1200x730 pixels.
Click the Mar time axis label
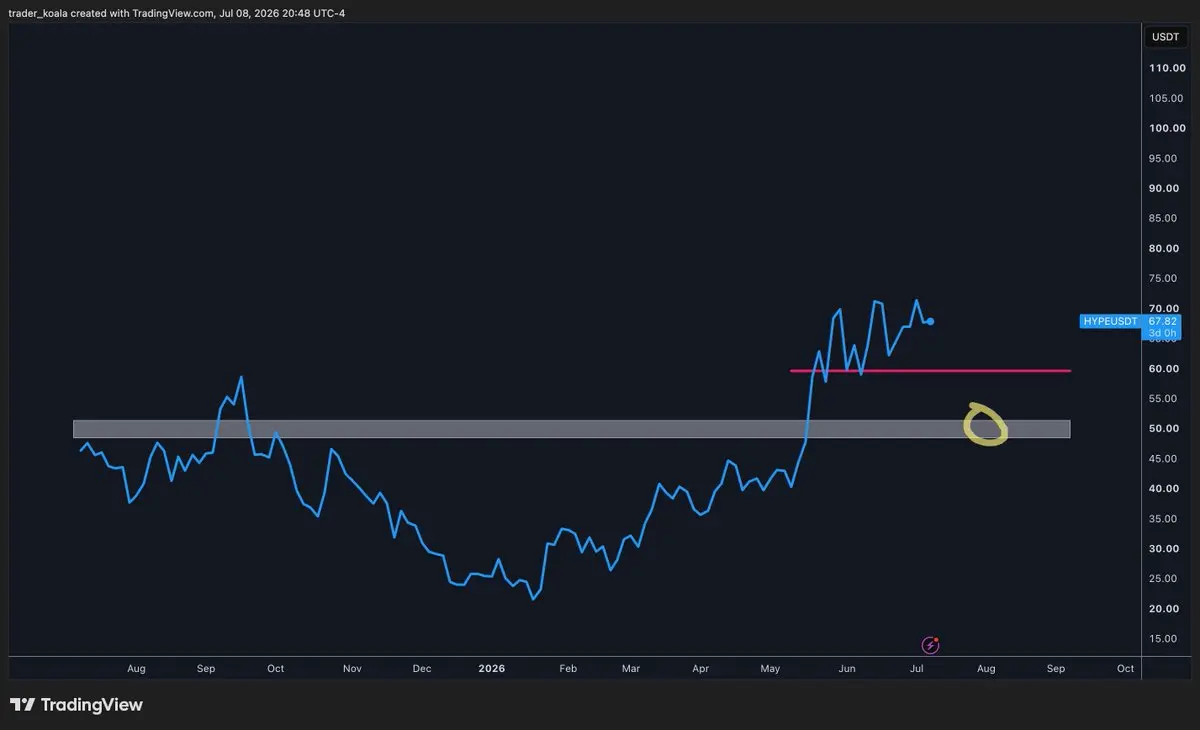point(630,668)
